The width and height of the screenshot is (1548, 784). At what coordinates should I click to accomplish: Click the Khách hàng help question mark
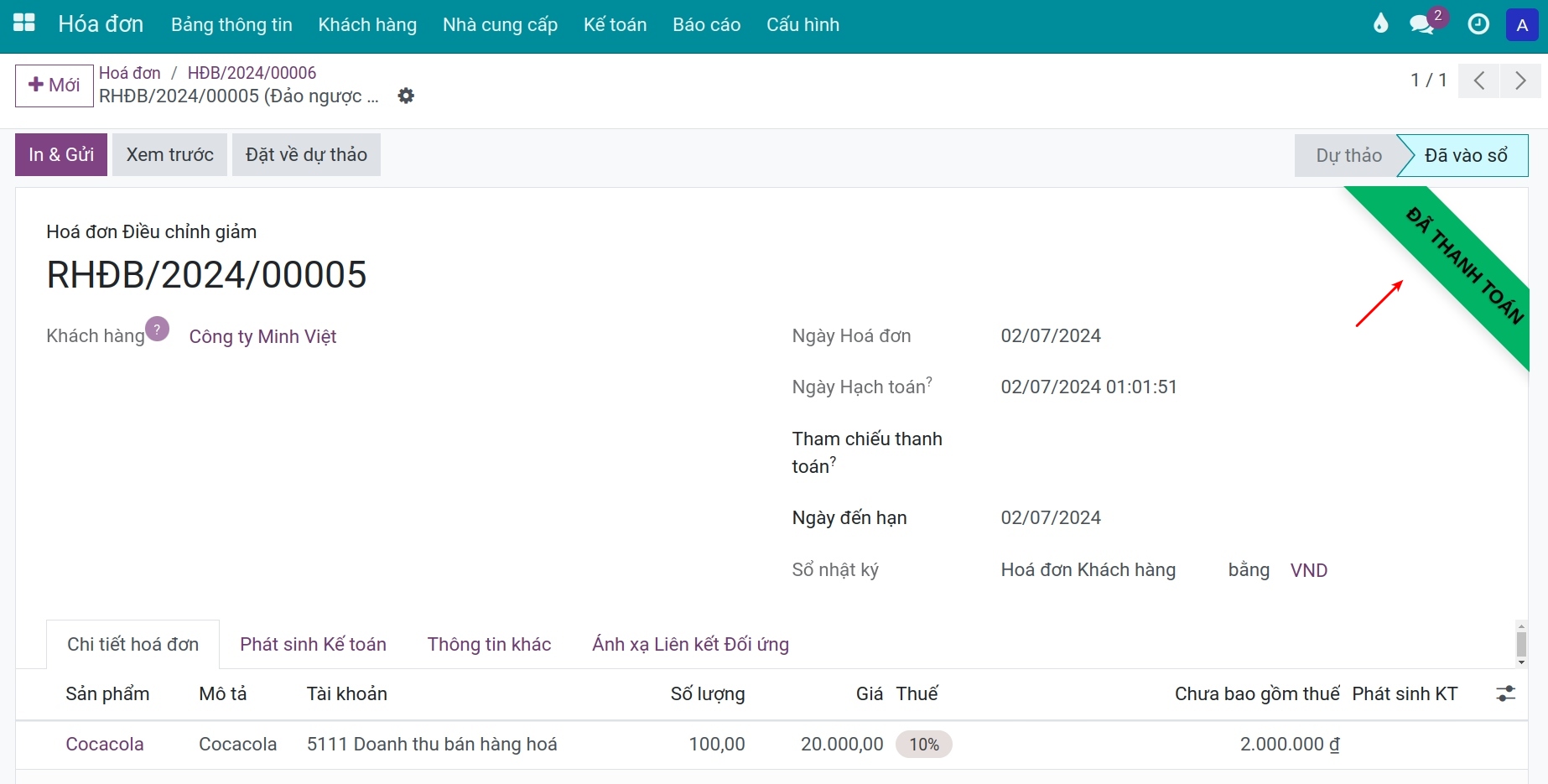158,329
